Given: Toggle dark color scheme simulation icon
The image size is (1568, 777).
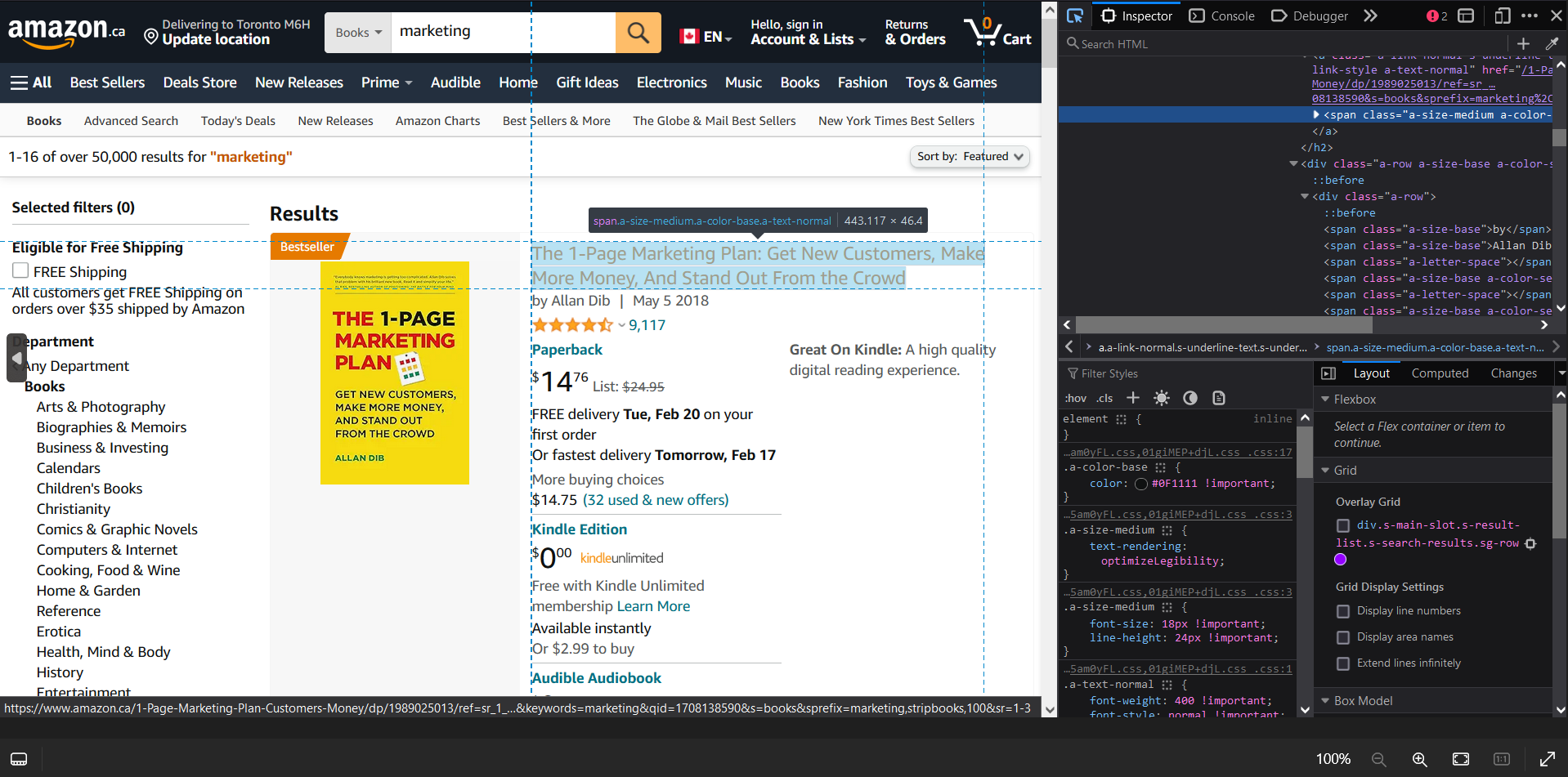Looking at the screenshot, I should coord(1190,398).
